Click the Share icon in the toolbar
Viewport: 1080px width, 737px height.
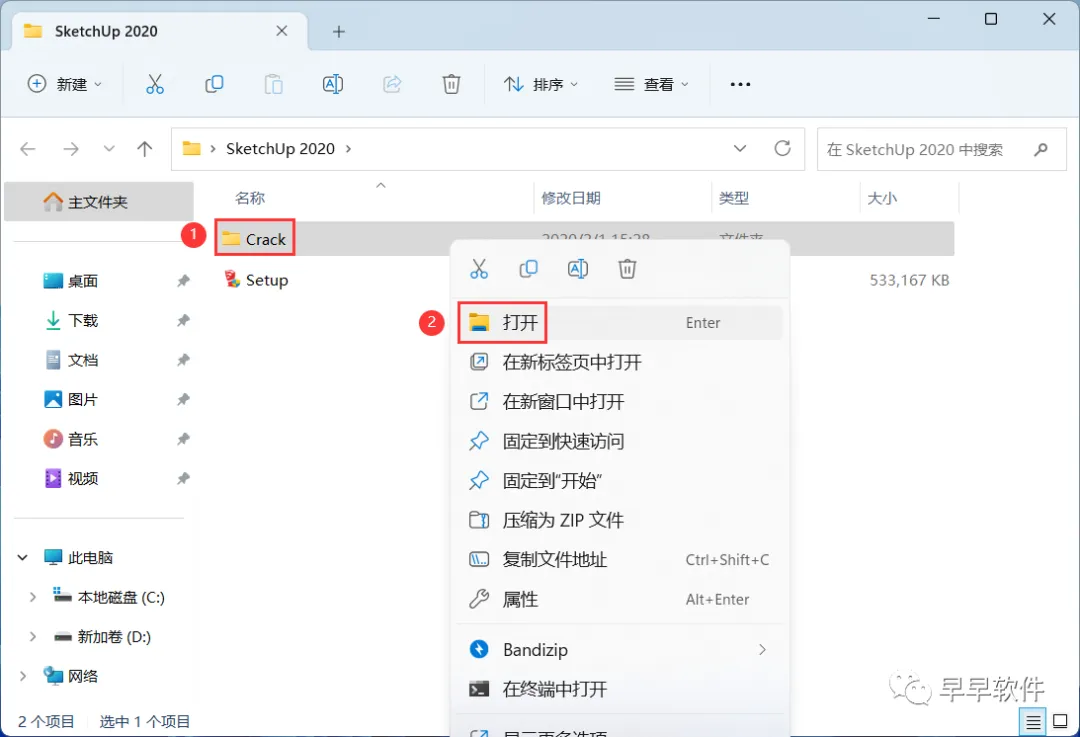click(x=392, y=84)
